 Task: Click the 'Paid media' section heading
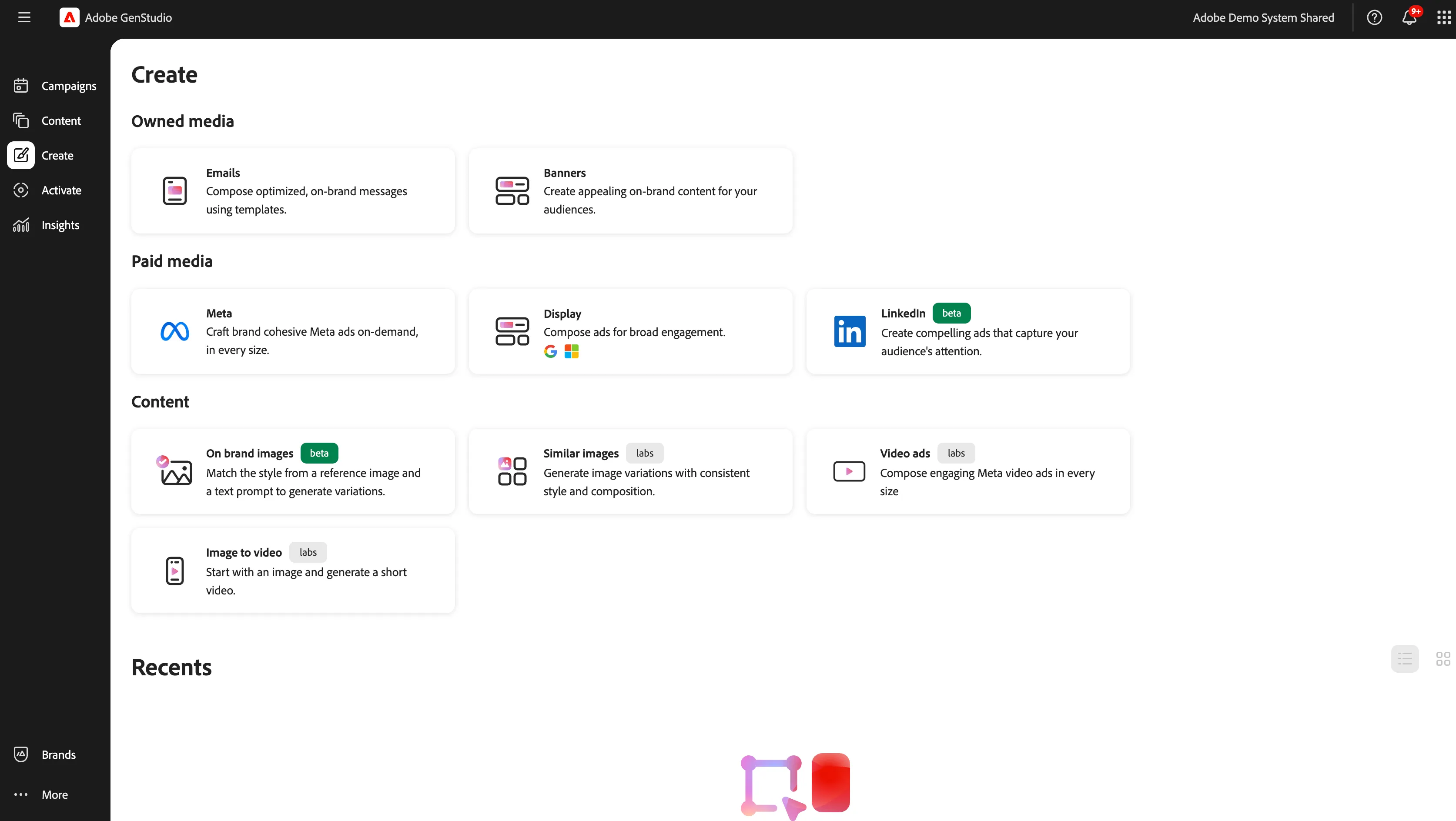172,261
